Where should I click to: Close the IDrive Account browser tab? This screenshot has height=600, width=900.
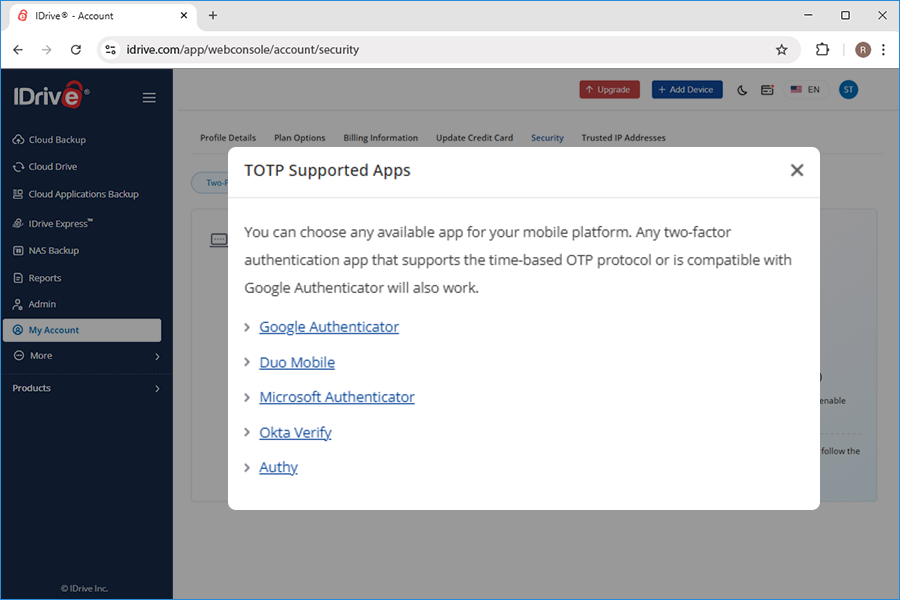tap(184, 16)
